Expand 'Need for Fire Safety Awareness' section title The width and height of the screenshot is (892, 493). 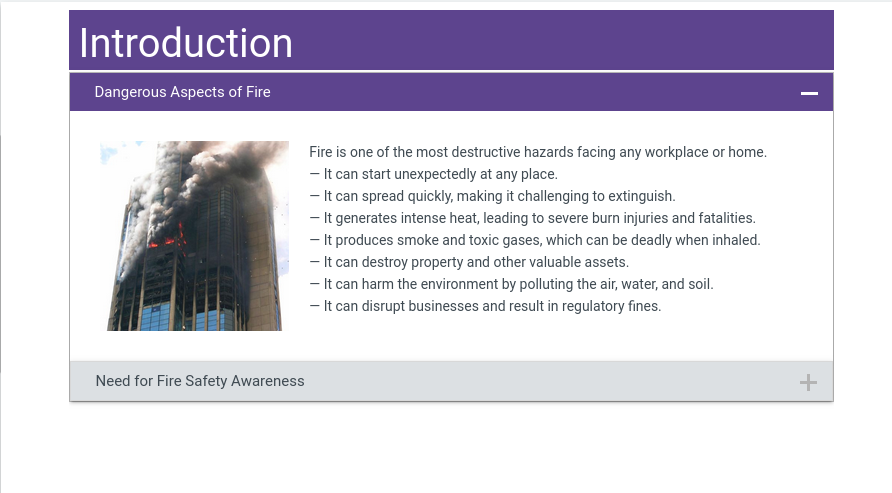coord(200,381)
